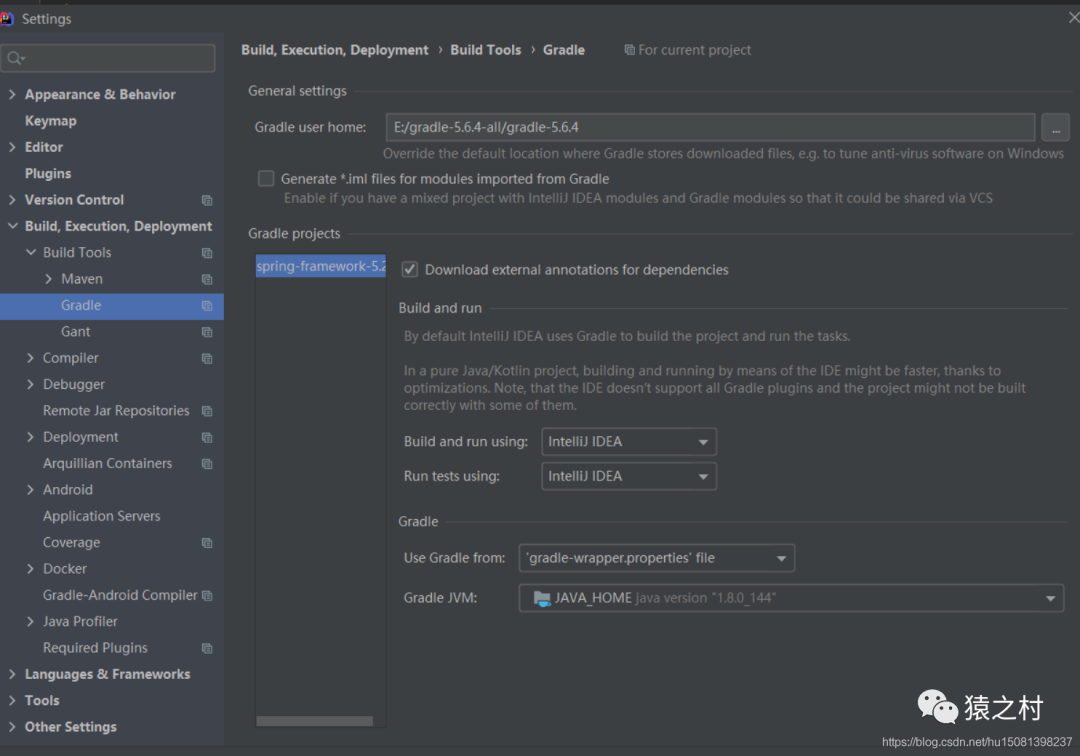This screenshot has height=756, width=1080.
Task: Click the project-level icon beside Gradle row
Action: click(207, 306)
